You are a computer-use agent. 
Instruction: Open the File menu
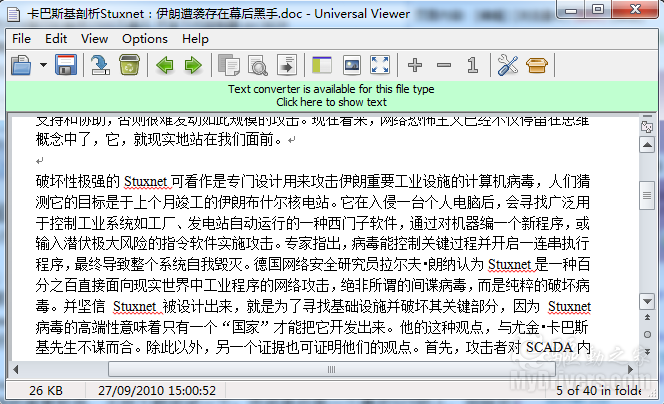22,39
